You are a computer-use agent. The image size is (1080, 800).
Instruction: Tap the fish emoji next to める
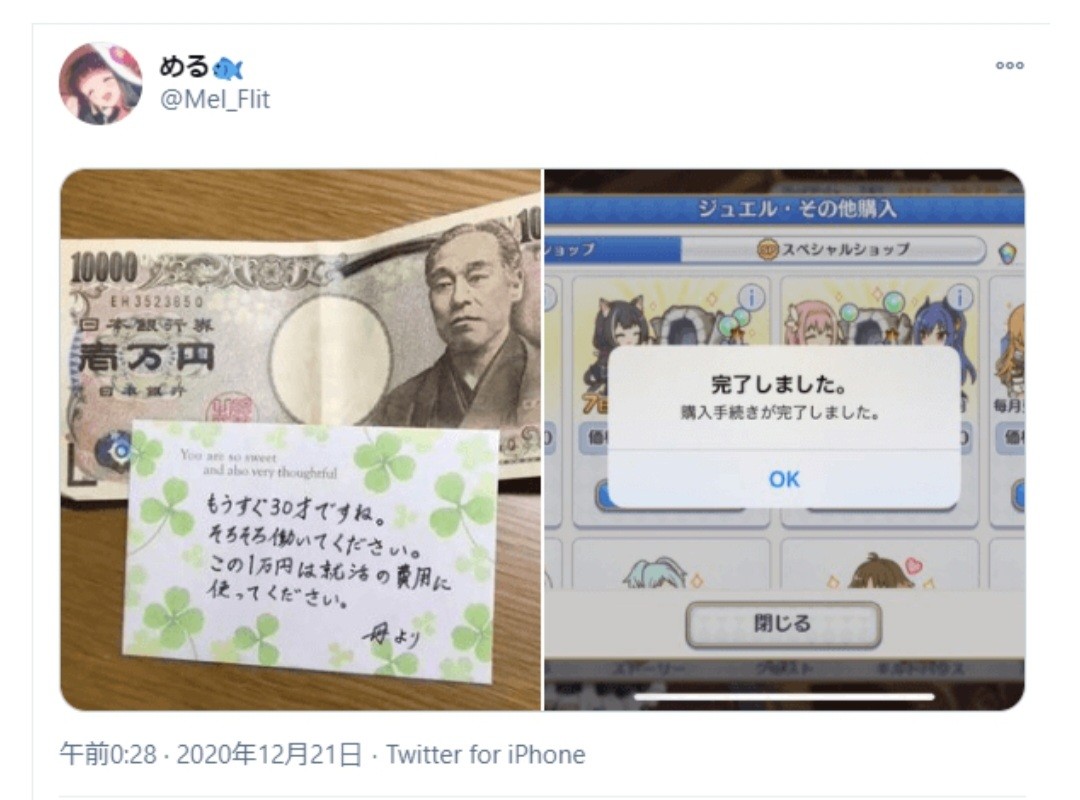228,68
